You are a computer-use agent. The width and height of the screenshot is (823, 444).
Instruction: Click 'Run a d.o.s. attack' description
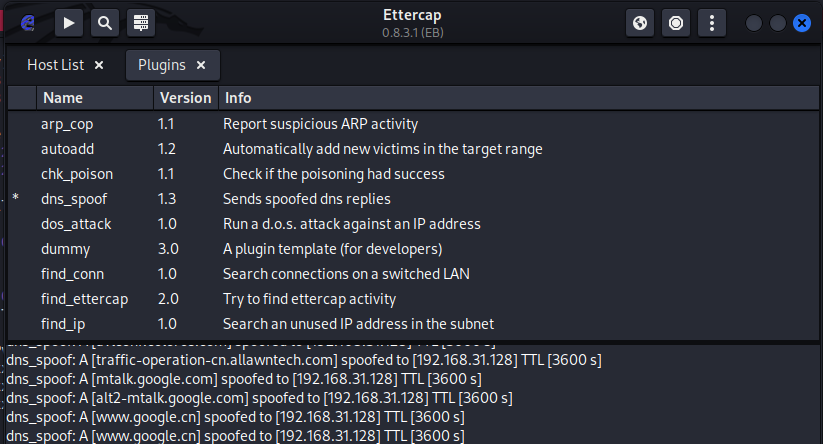tap(352, 224)
